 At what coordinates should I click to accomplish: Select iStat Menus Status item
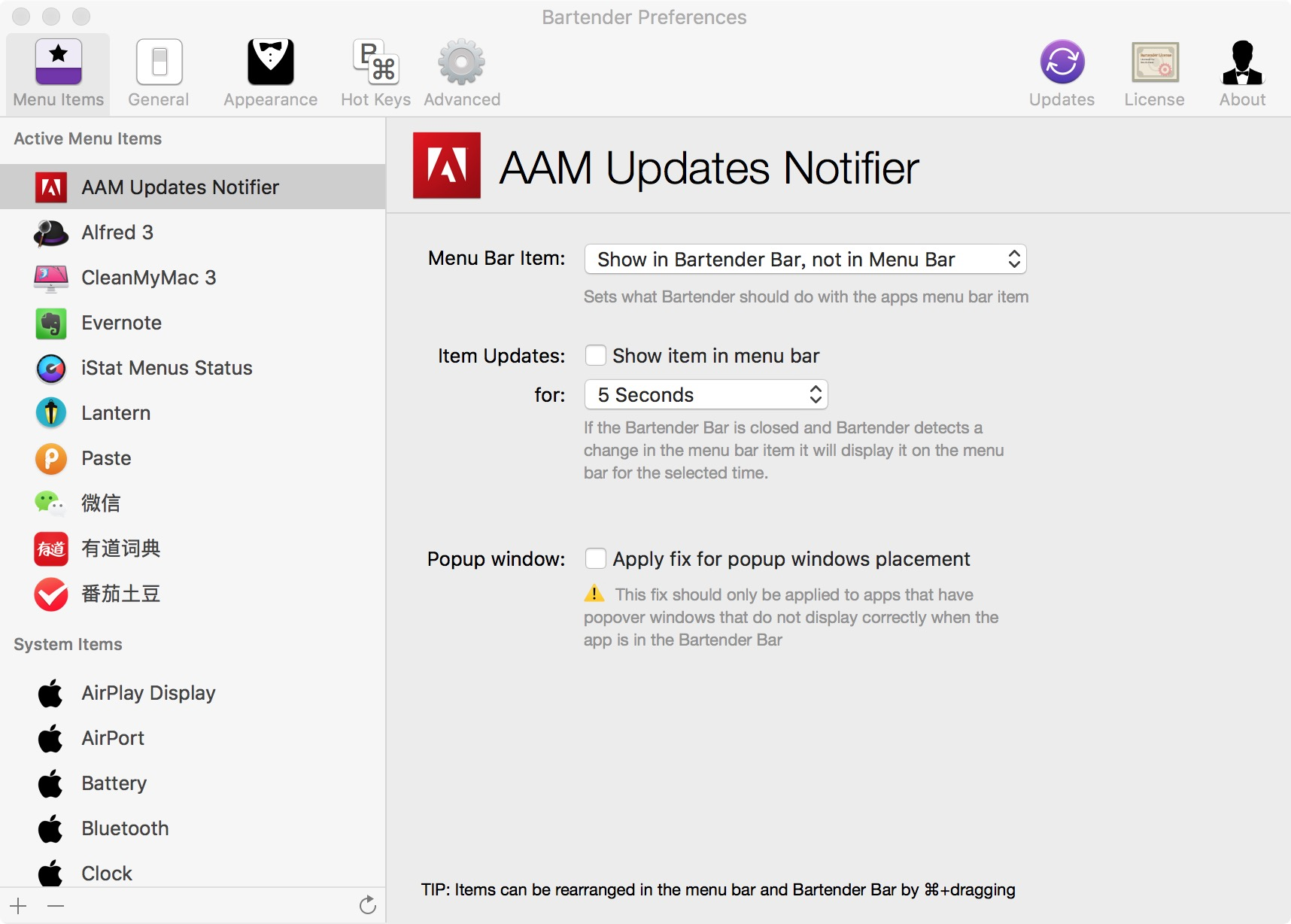coord(193,368)
